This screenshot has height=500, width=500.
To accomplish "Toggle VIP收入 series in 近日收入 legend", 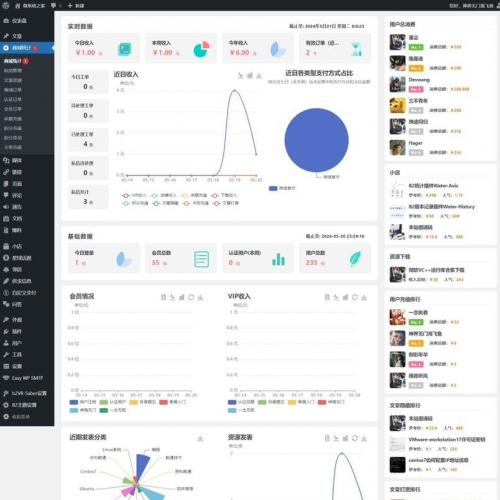I will [x=134, y=195].
